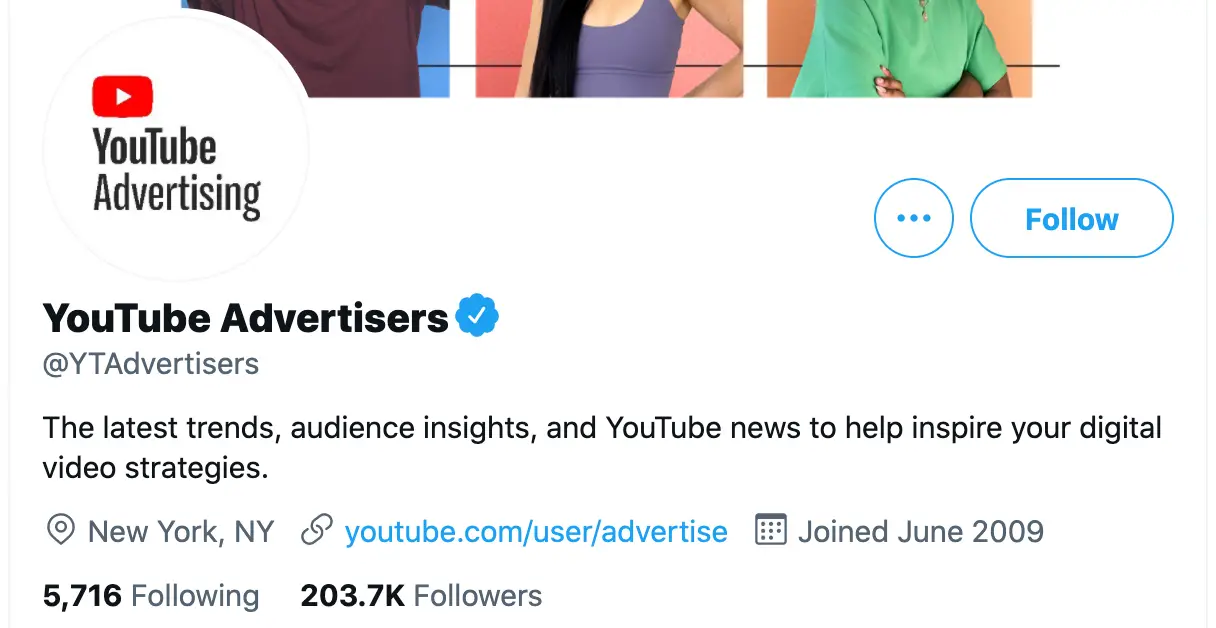Click the blue verified badge

[x=477, y=316]
